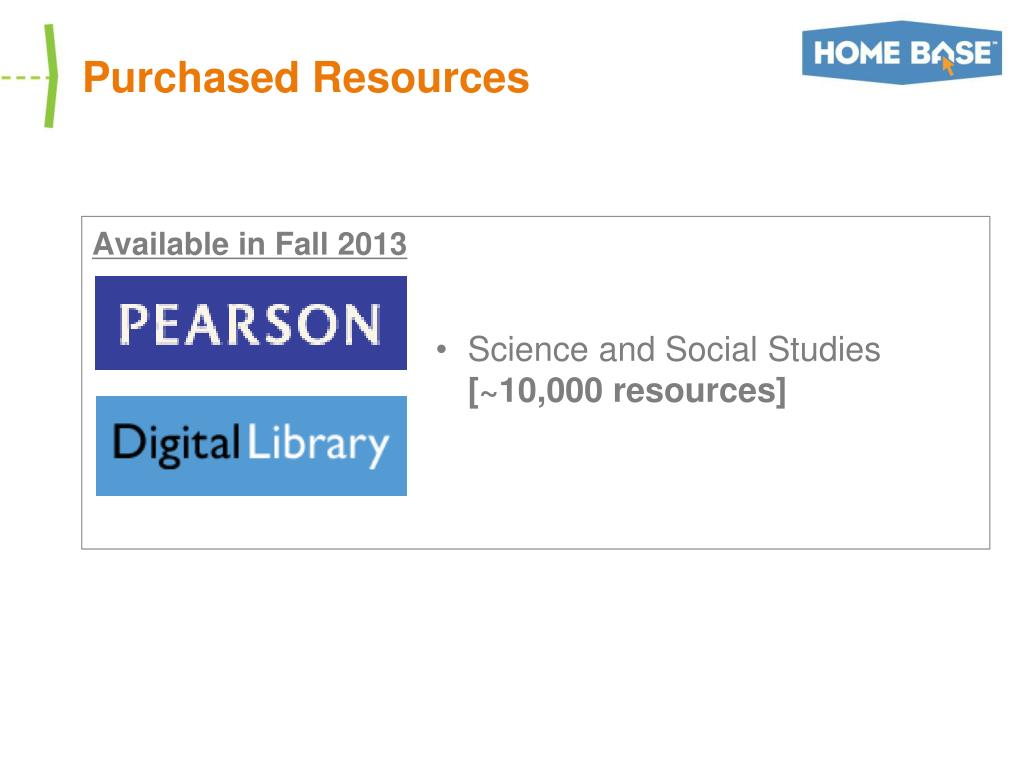Click the word Digital in black text
The width and height of the screenshot is (1024, 768).
tap(176, 444)
